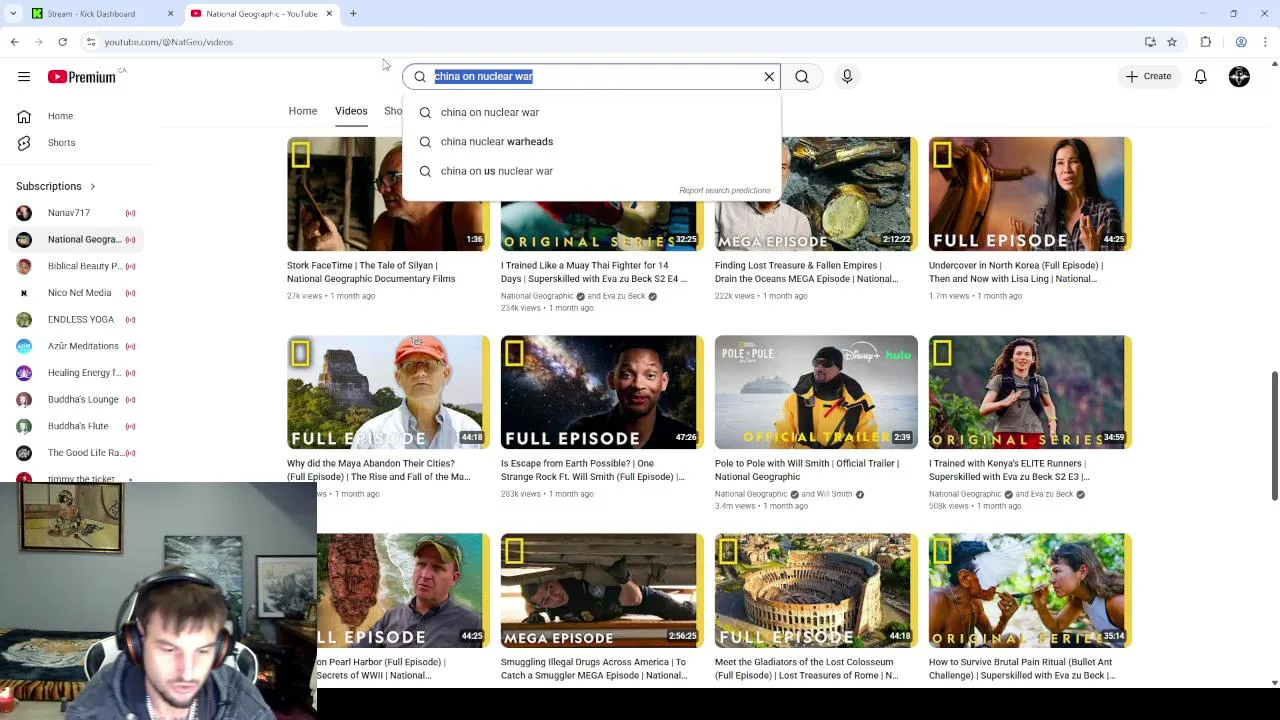Choose suggestion 'china nuclear warheads'
1280x720 pixels.
(591, 141)
